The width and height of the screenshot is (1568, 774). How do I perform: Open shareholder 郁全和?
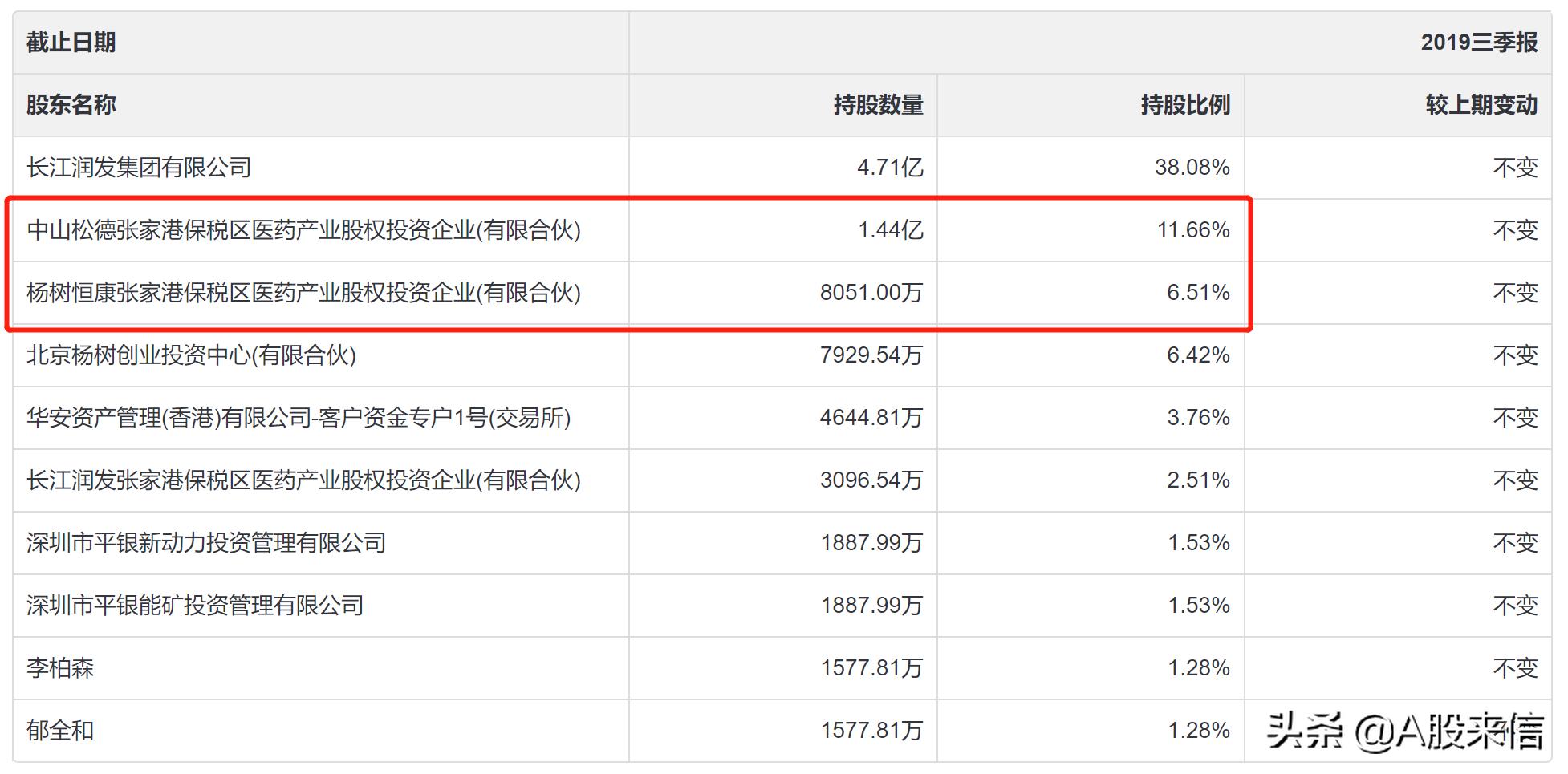point(60,731)
